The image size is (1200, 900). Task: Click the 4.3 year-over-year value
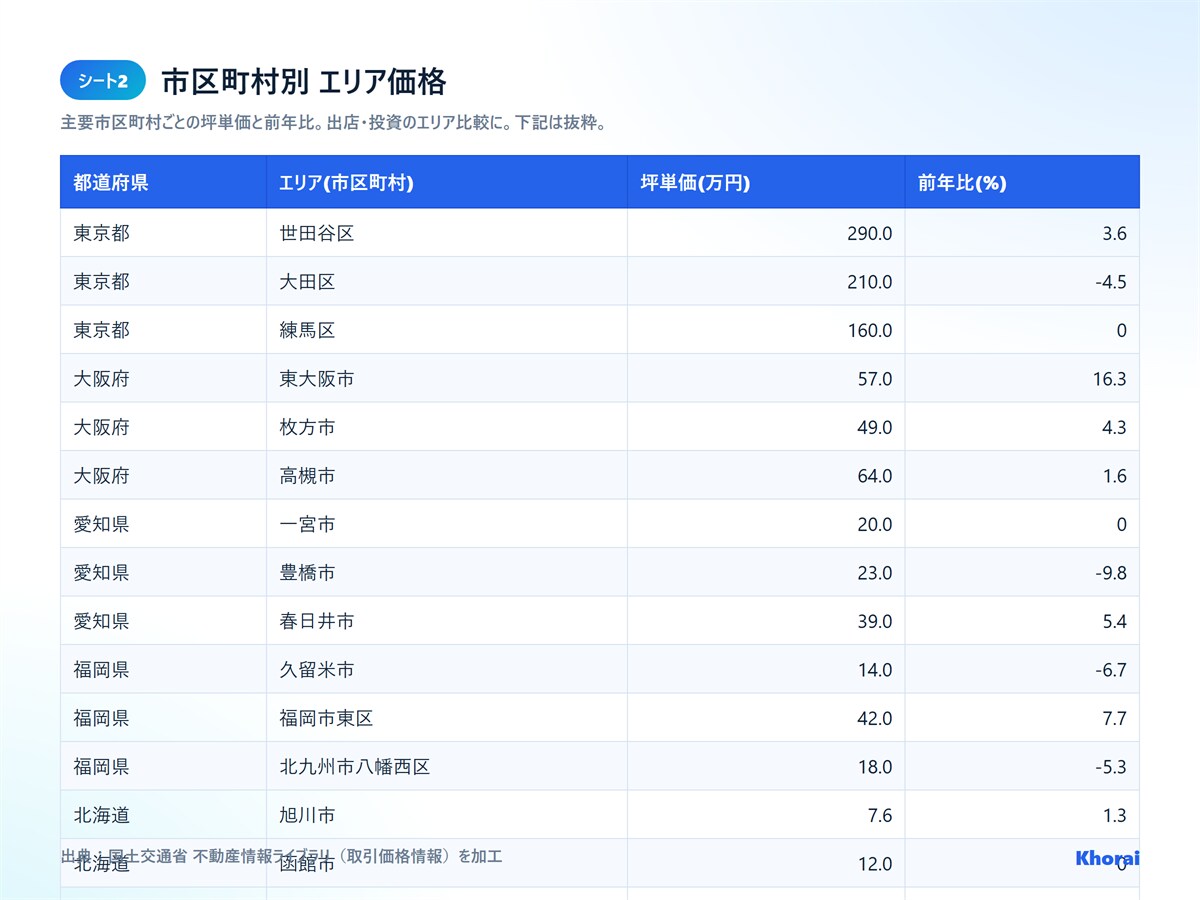(x=1114, y=427)
